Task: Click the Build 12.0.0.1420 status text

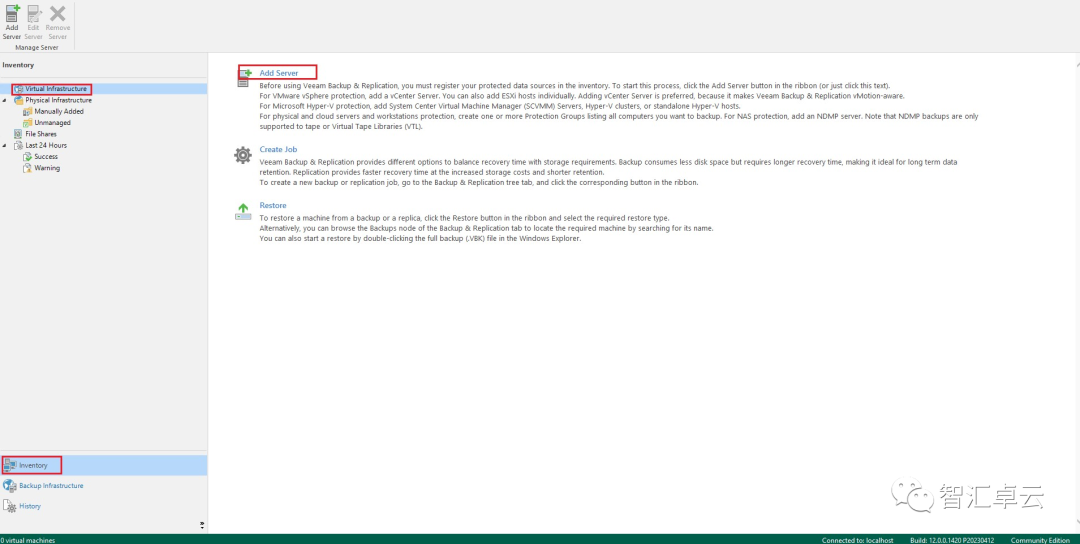Action: 952,540
